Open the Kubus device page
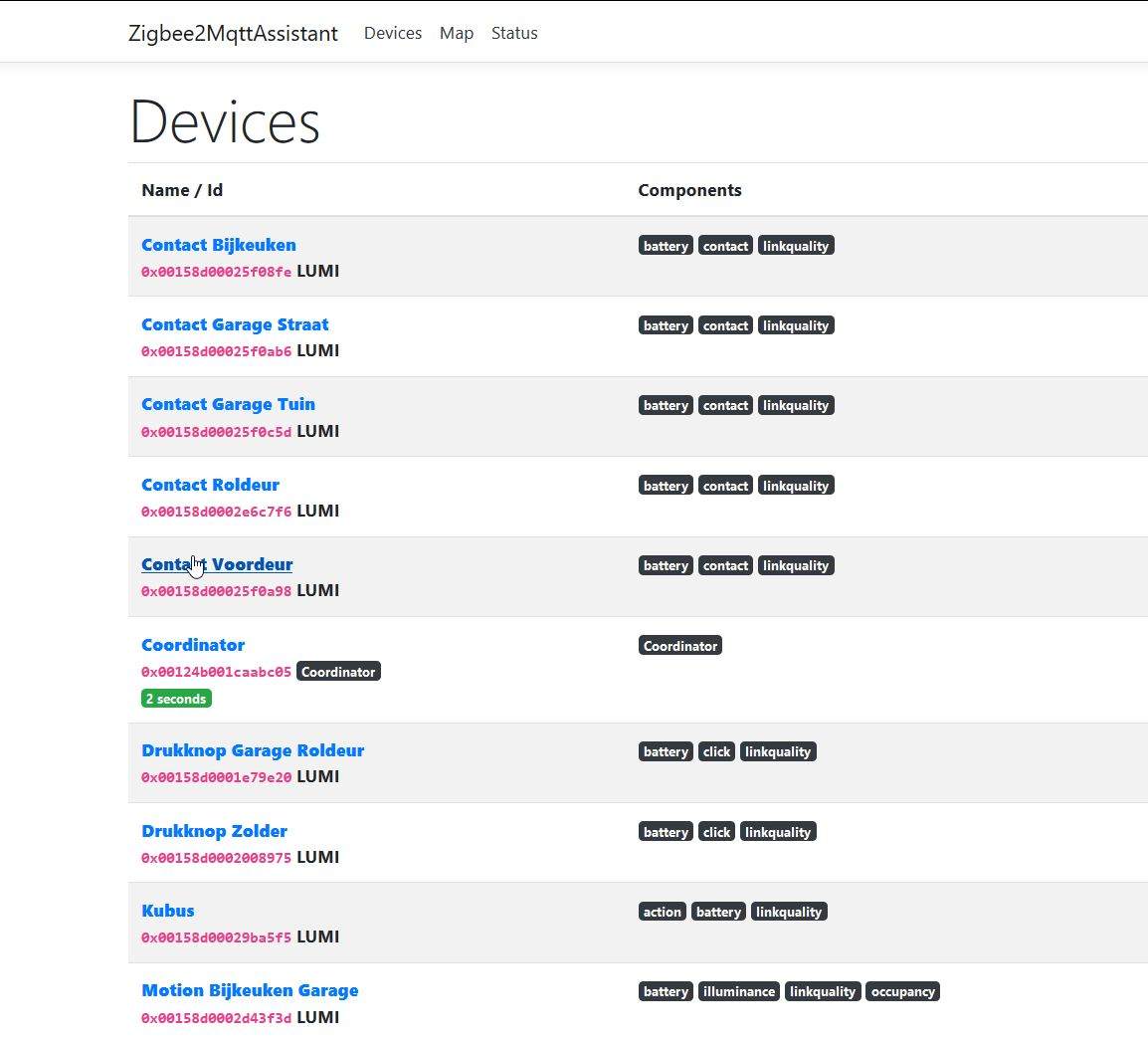This screenshot has width=1148, height=1041. (167, 911)
